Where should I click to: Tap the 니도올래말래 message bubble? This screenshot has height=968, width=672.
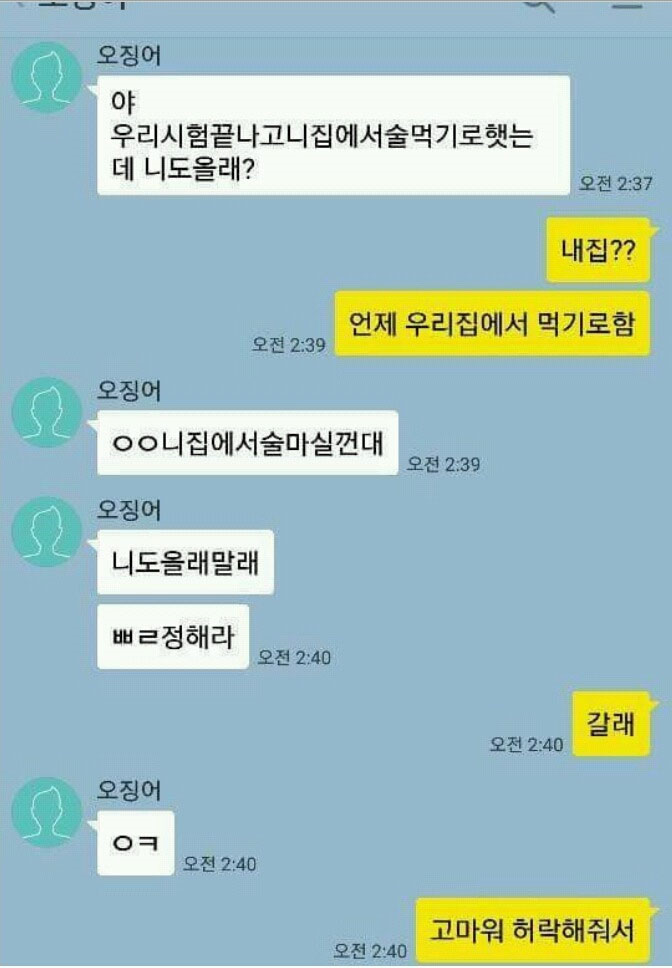(x=185, y=562)
